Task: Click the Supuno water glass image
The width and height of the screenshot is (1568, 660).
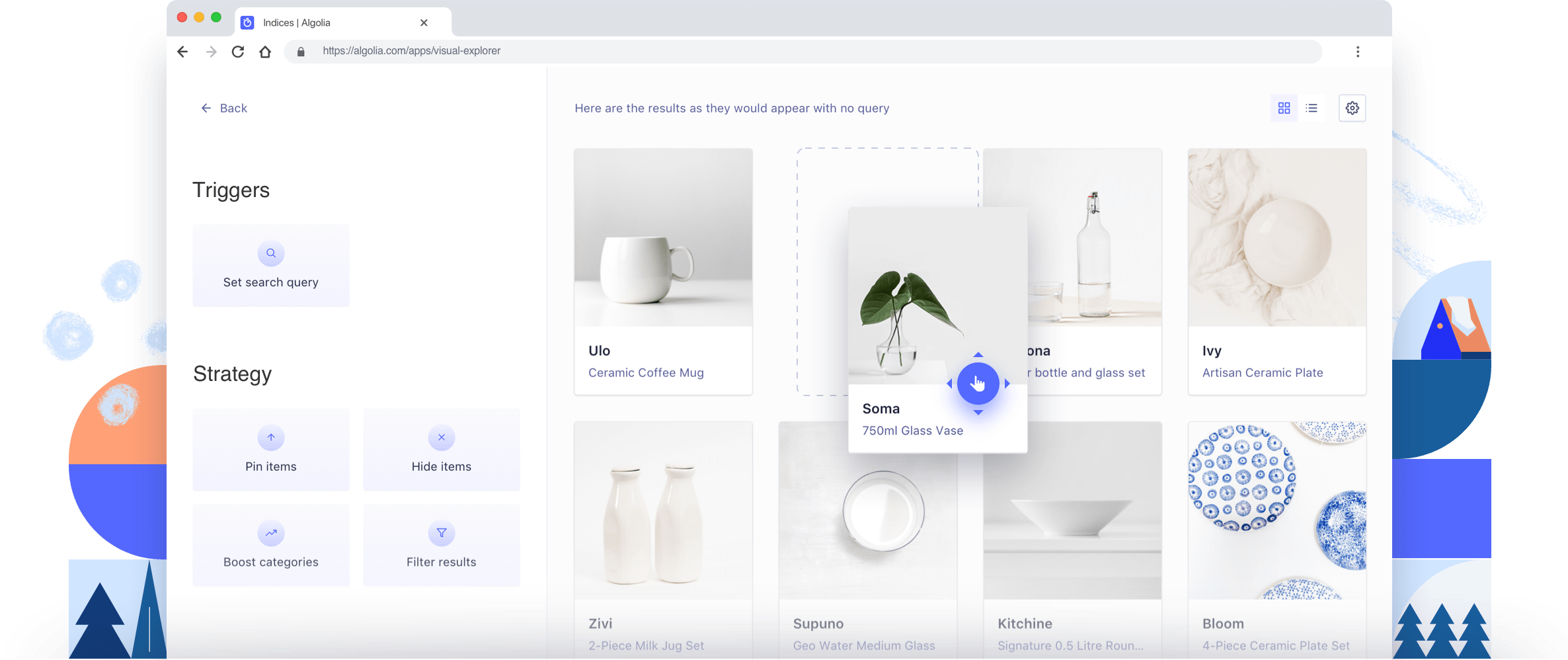Action: pyautogui.click(x=868, y=526)
